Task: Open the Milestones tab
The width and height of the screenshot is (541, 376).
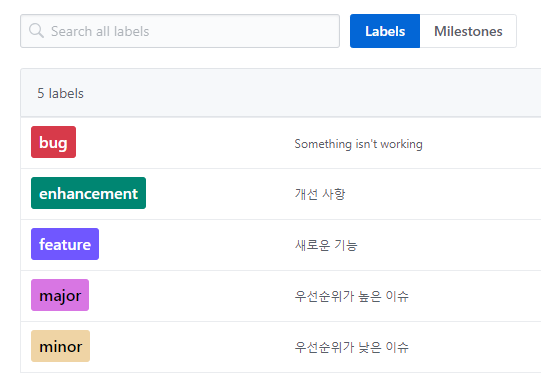Action: click(x=468, y=31)
